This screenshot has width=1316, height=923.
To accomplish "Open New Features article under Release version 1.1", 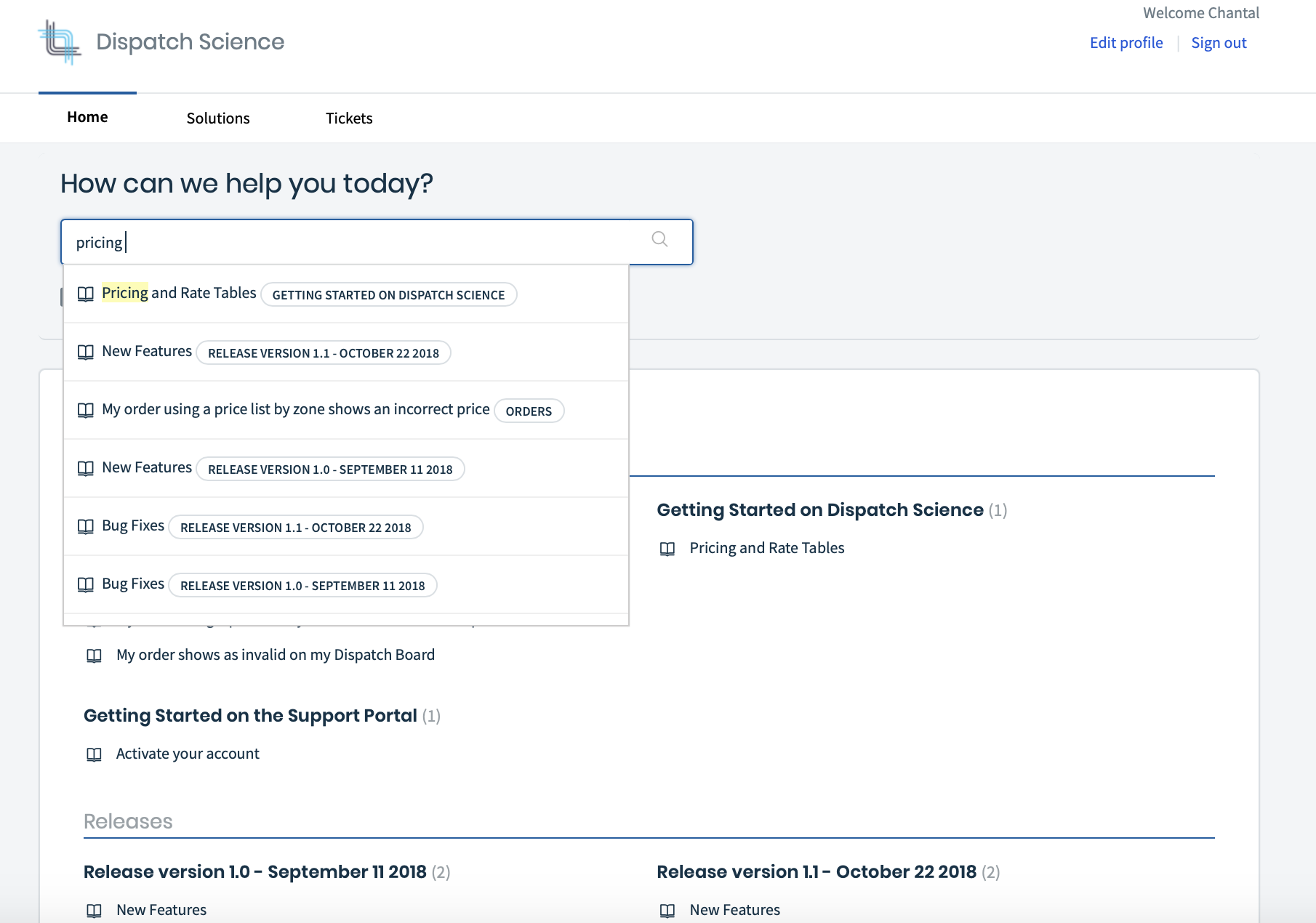I will point(735,910).
